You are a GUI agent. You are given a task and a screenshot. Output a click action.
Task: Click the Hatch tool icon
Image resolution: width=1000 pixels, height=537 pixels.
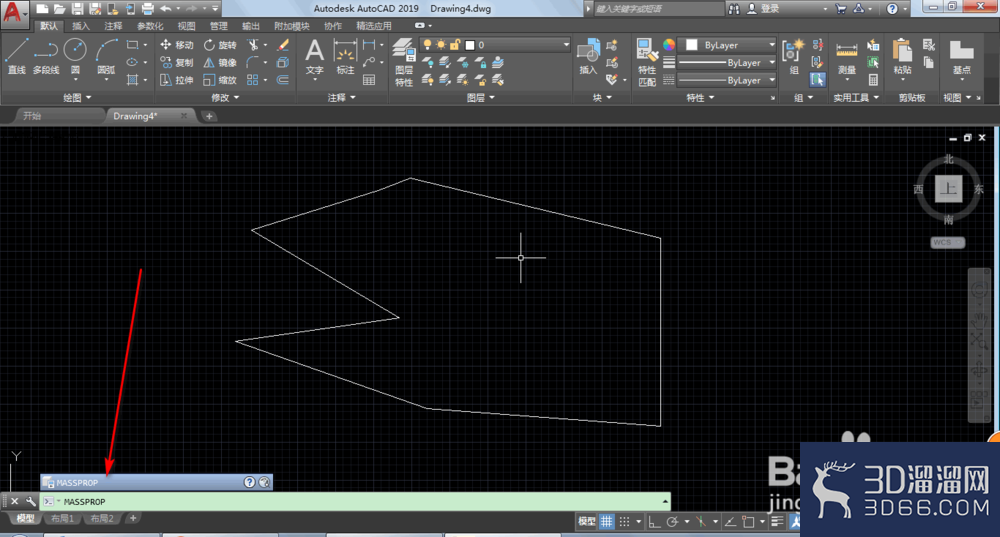(x=133, y=80)
